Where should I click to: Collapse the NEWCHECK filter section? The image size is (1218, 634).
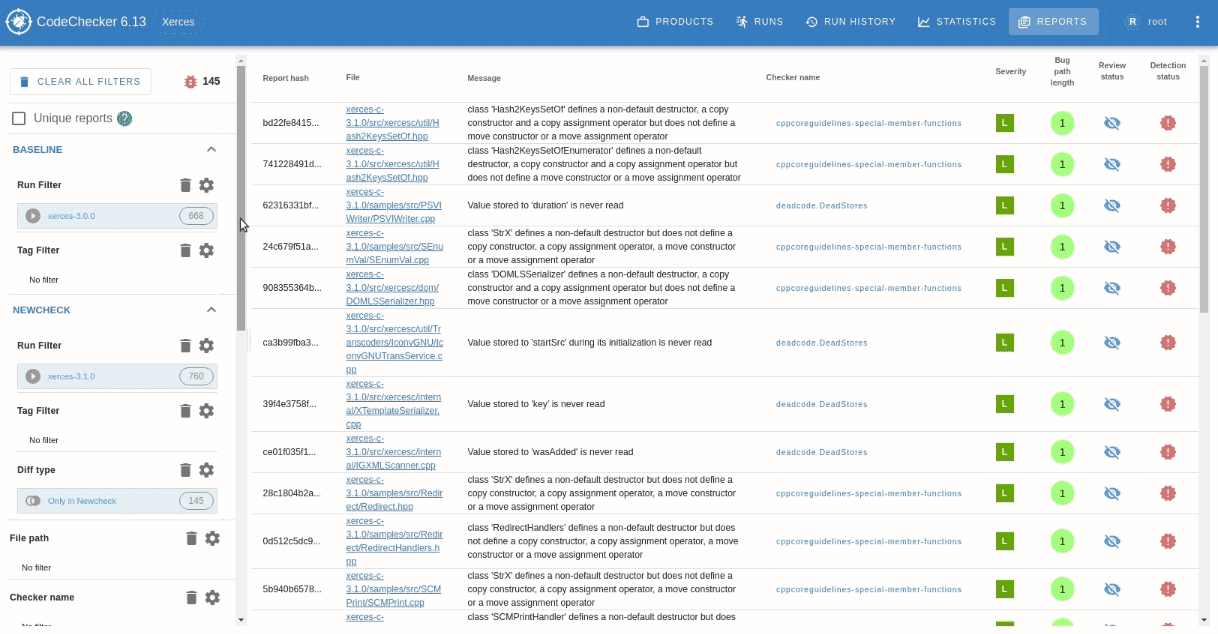(x=211, y=309)
